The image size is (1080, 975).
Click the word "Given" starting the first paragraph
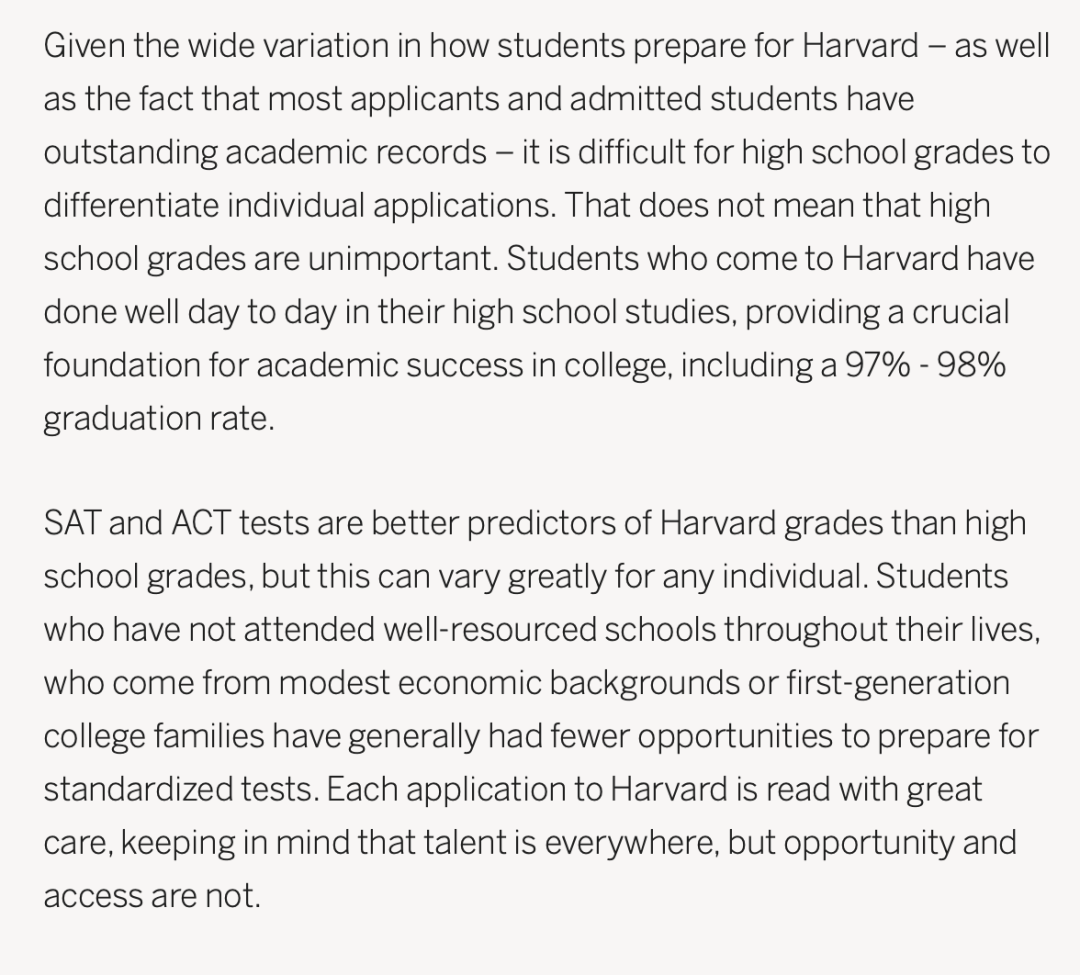[x=84, y=47]
